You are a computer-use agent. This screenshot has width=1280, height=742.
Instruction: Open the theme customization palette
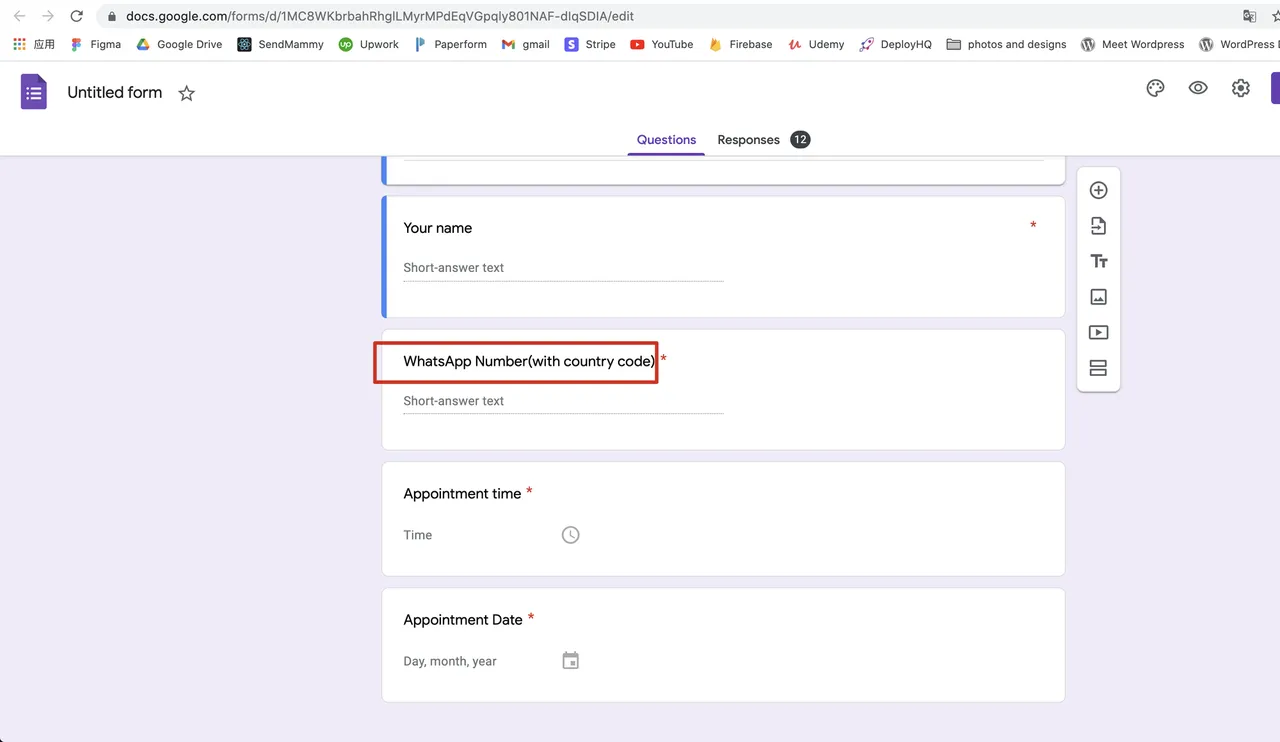(x=1155, y=88)
